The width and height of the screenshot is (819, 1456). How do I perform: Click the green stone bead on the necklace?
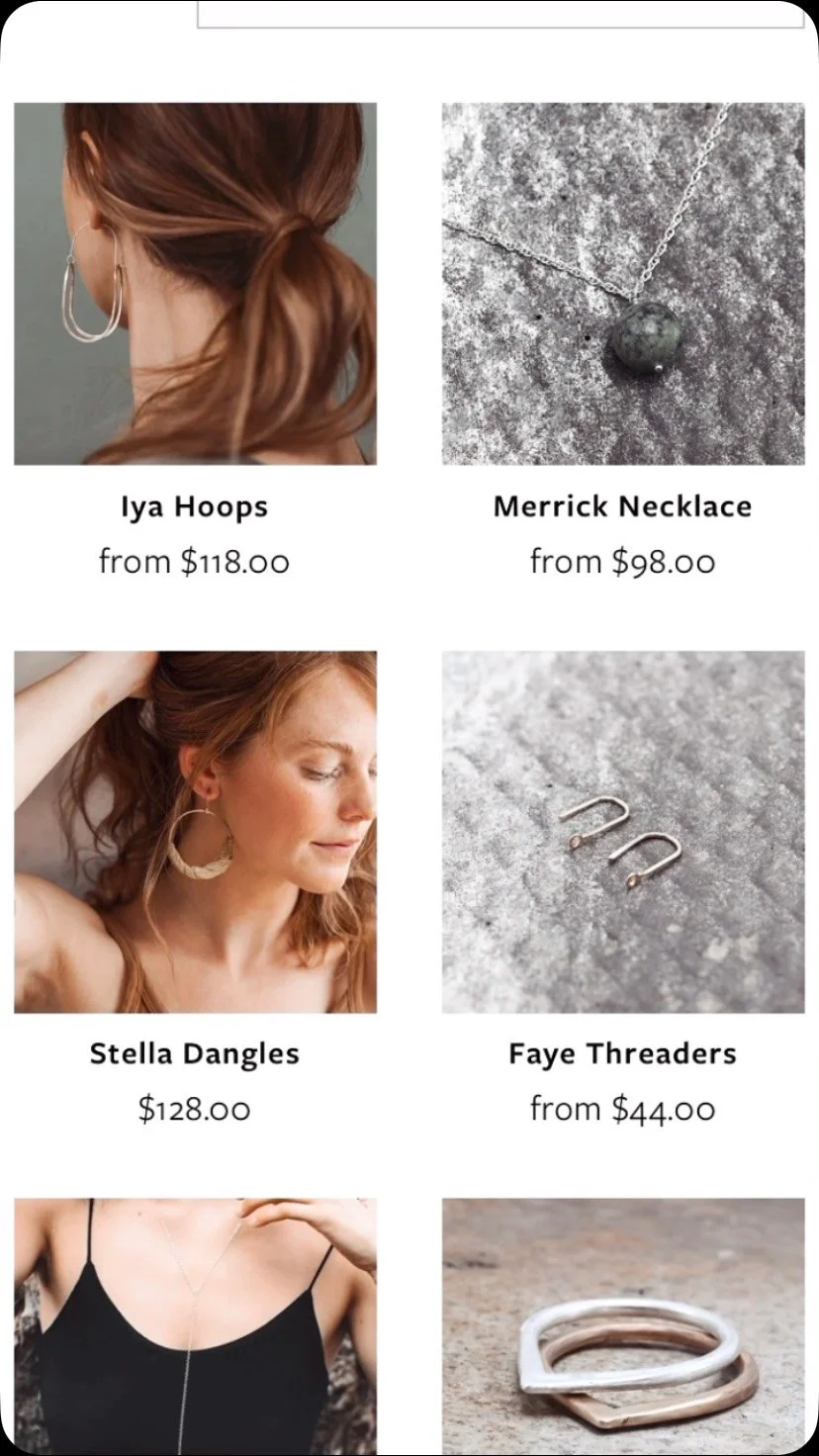click(645, 336)
